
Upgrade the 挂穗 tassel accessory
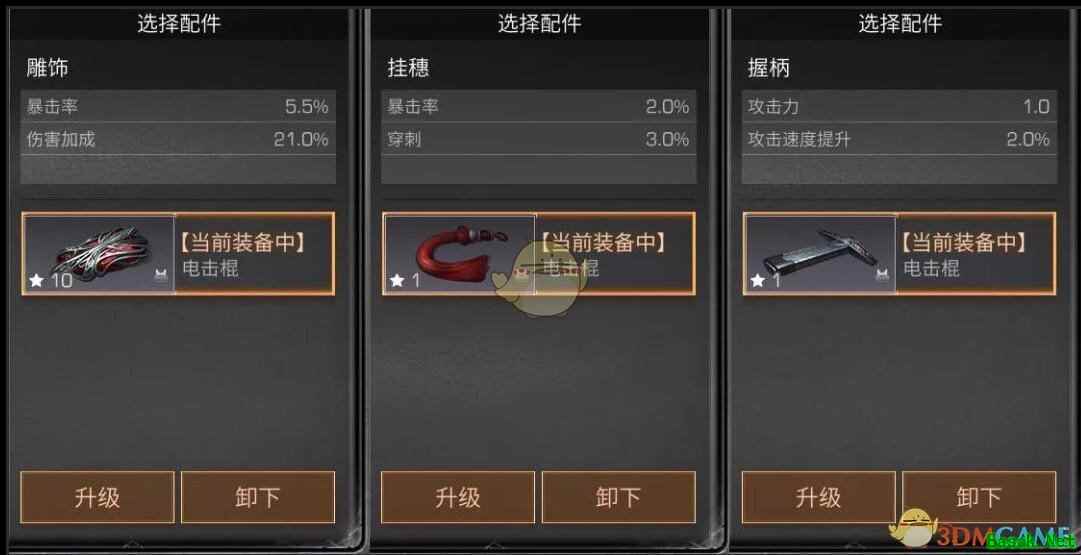point(458,497)
